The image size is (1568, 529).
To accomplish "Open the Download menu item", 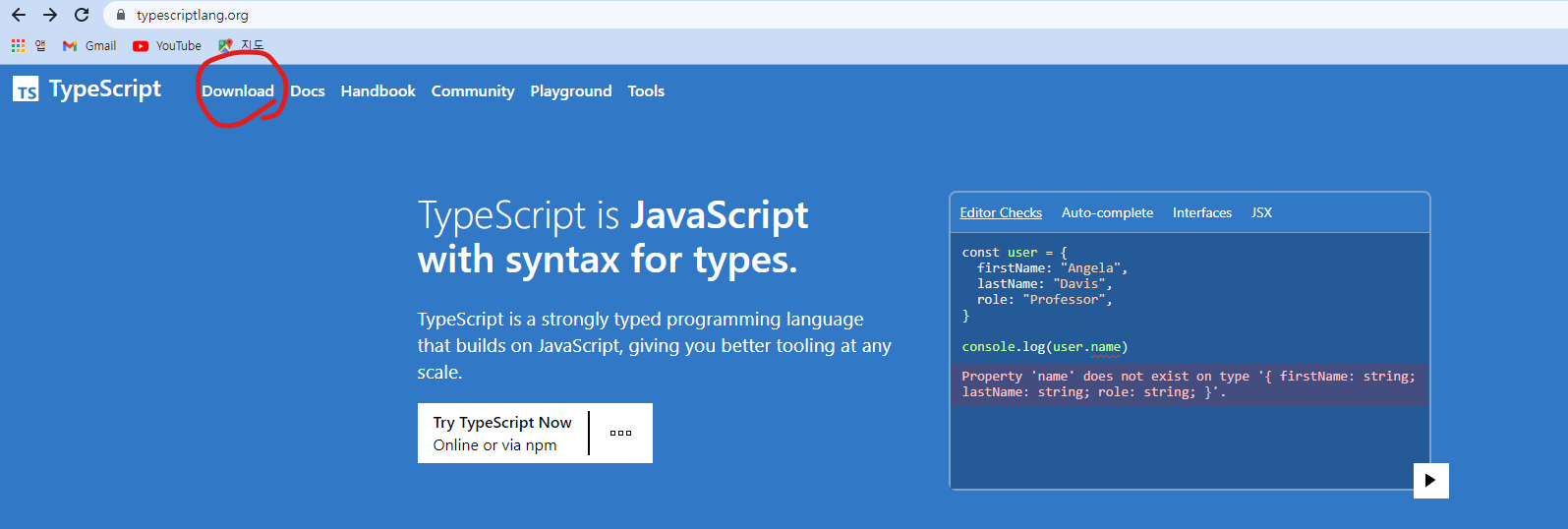I will 238,90.
